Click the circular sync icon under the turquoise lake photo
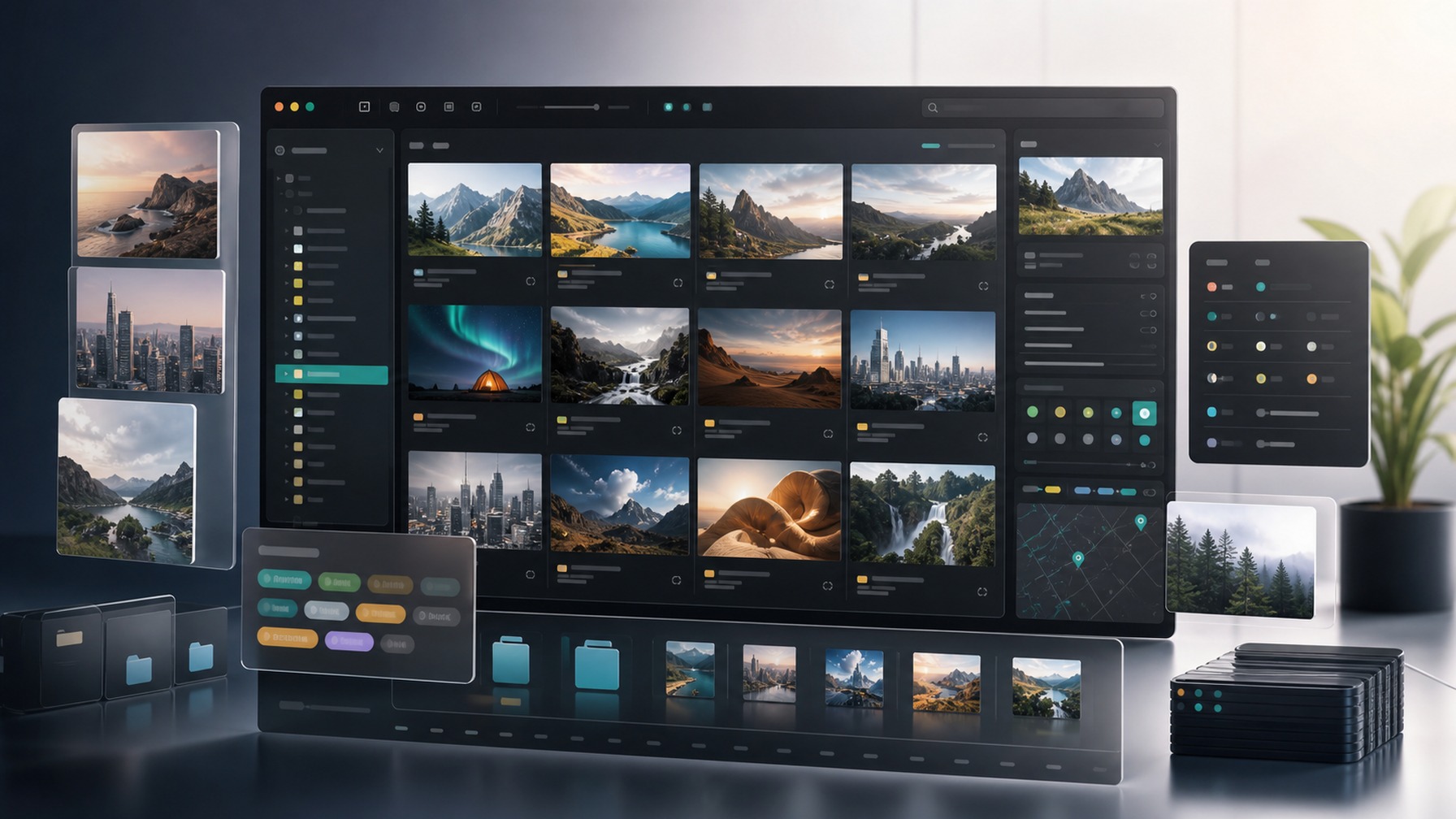The image size is (1456, 819). coord(678,283)
